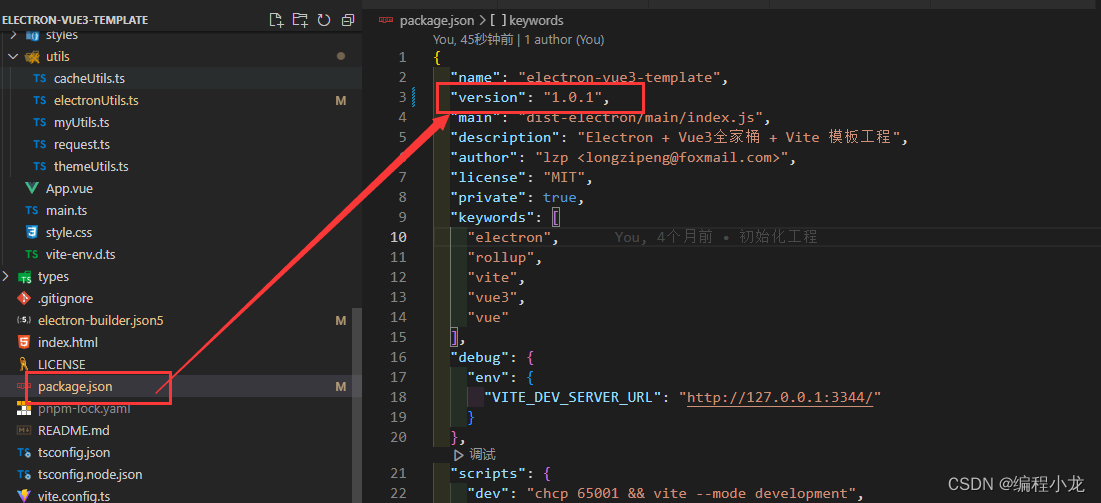Click the "license" key text

[487, 178]
